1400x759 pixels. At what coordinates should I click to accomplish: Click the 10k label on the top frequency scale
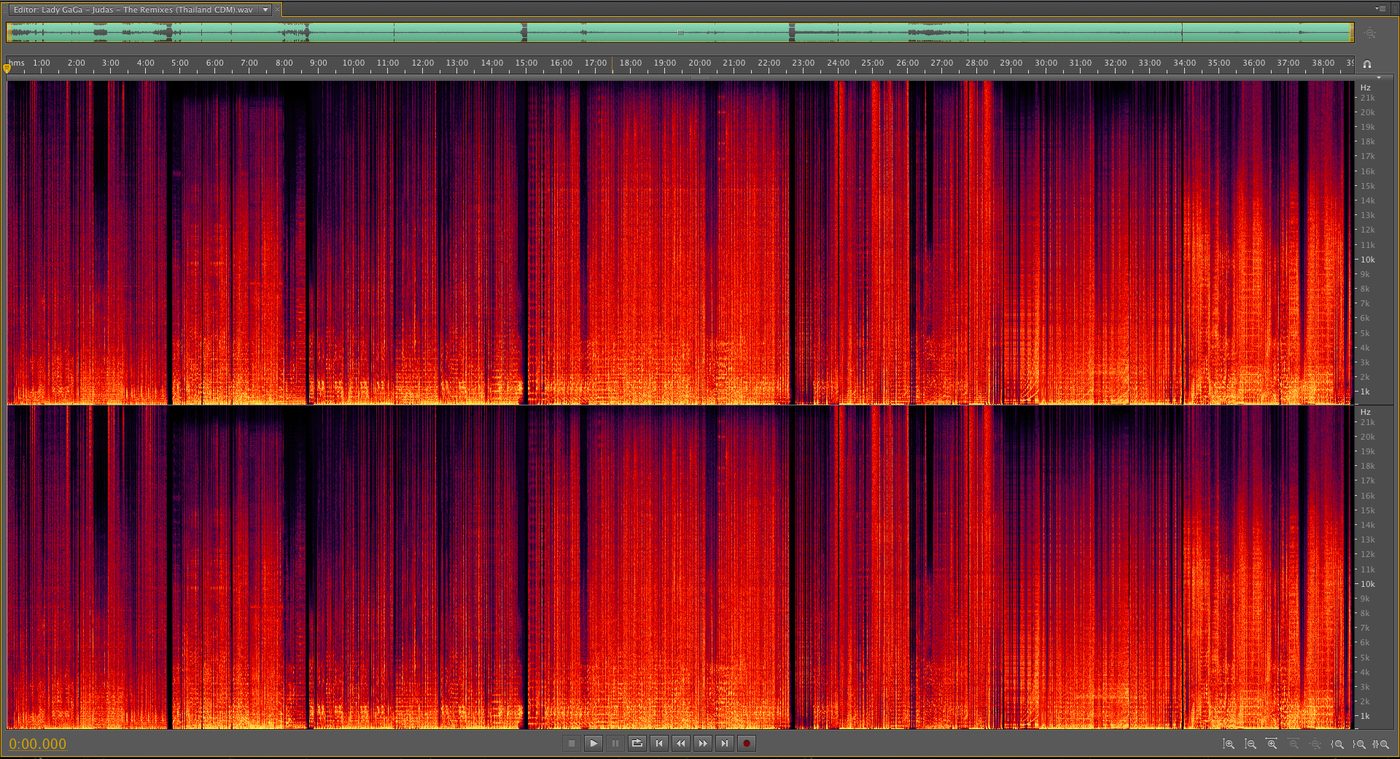(1367, 259)
